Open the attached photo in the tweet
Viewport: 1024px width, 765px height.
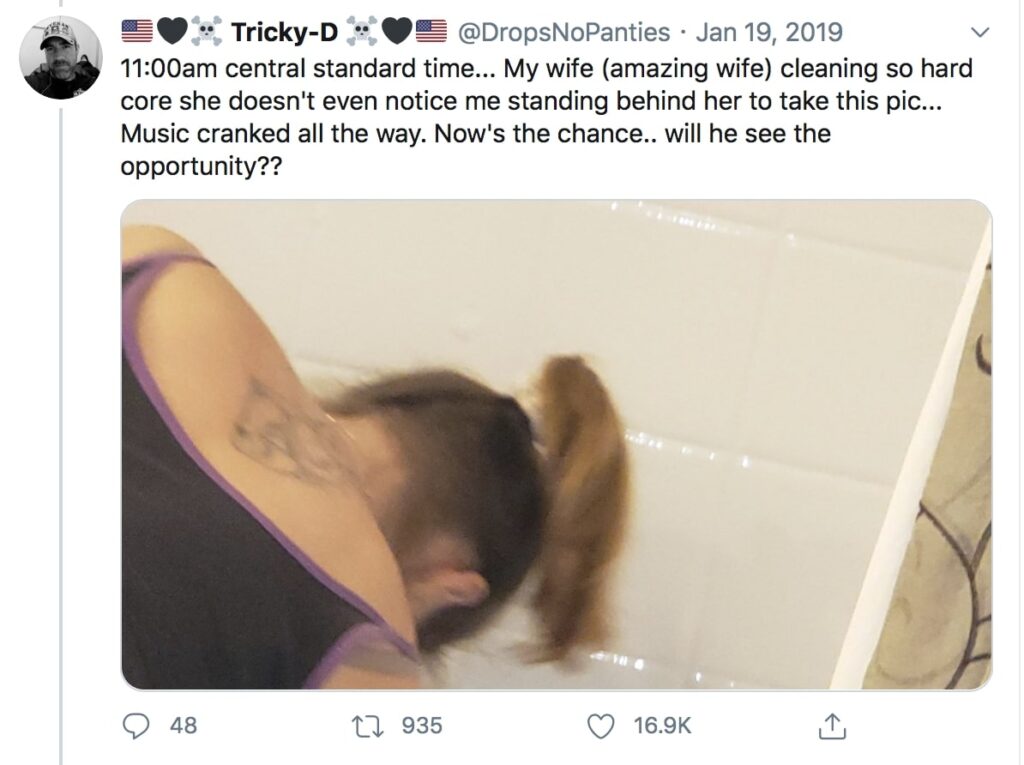point(556,444)
